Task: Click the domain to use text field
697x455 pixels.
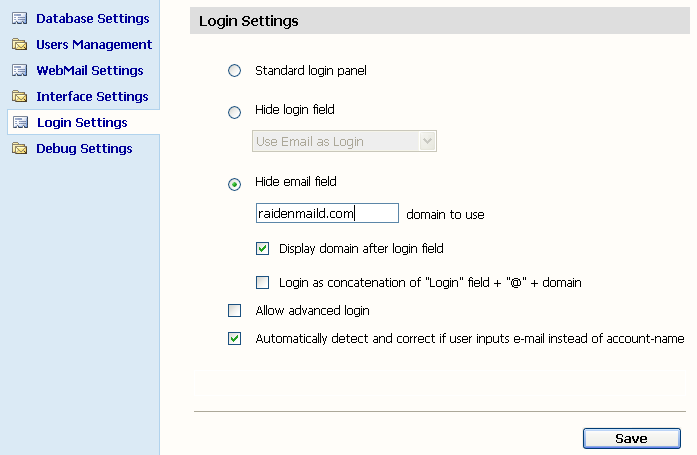Action: pos(327,213)
